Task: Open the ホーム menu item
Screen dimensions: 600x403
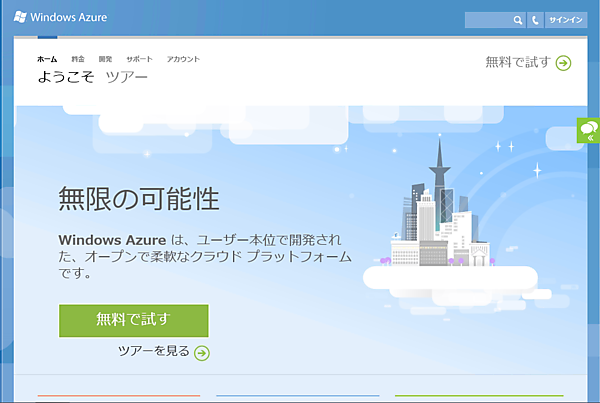Action: [47, 59]
